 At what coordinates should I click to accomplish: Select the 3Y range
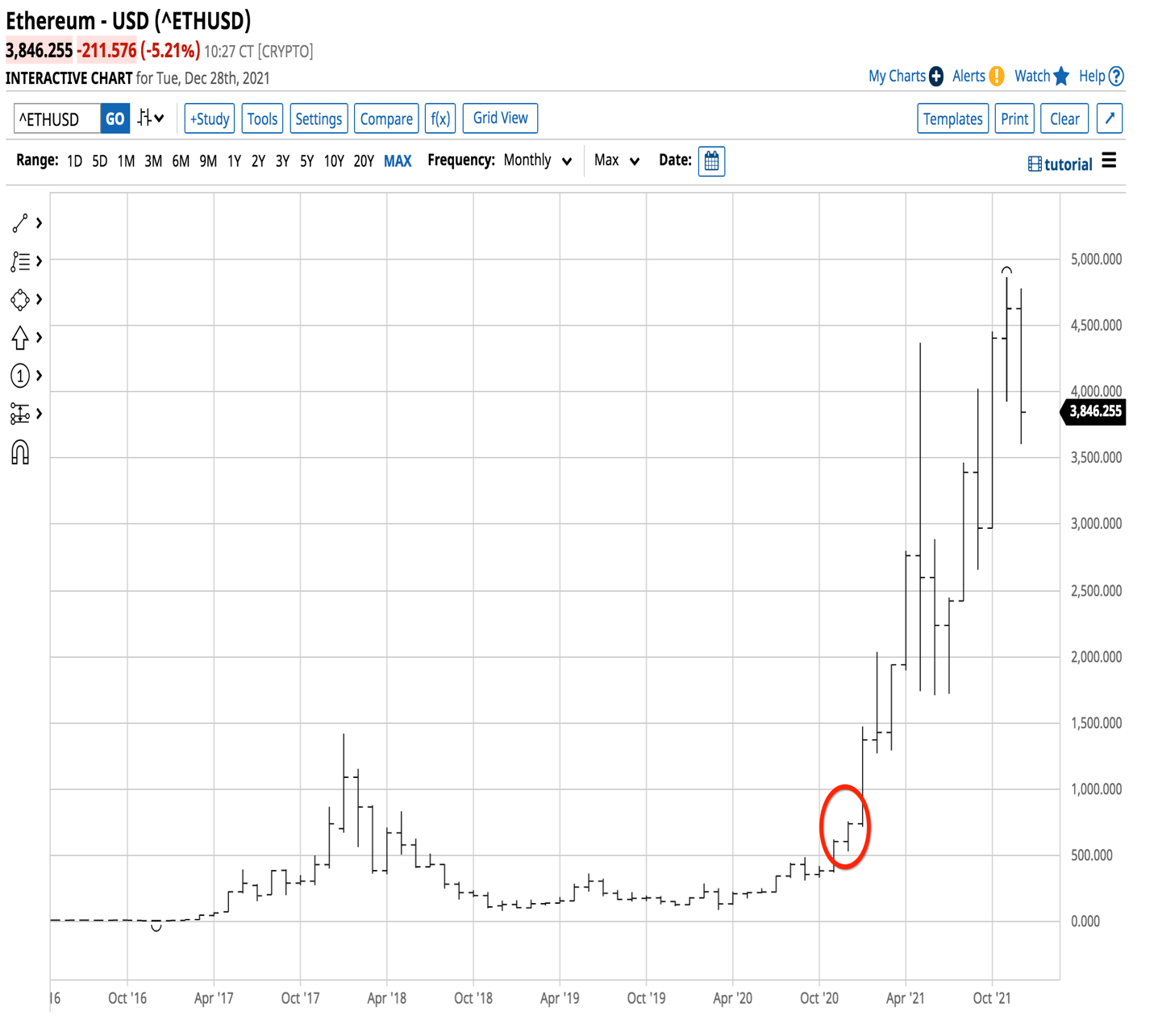pos(282,161)
